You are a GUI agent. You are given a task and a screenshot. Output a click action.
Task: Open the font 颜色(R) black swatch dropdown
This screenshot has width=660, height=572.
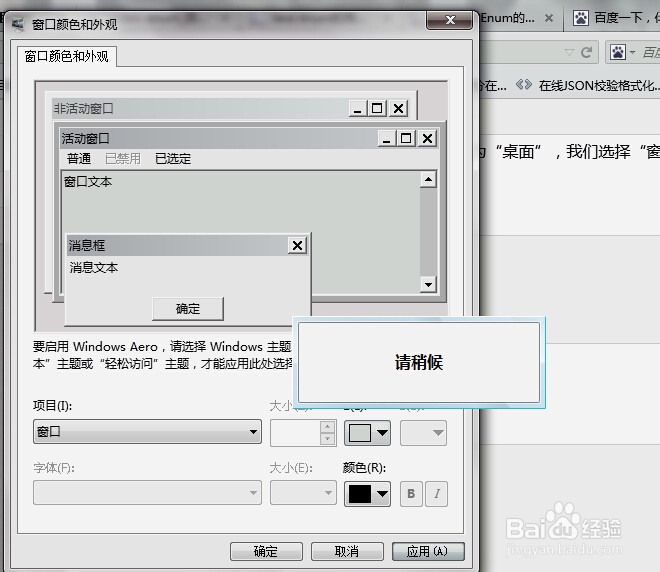(x=367, y=494)
